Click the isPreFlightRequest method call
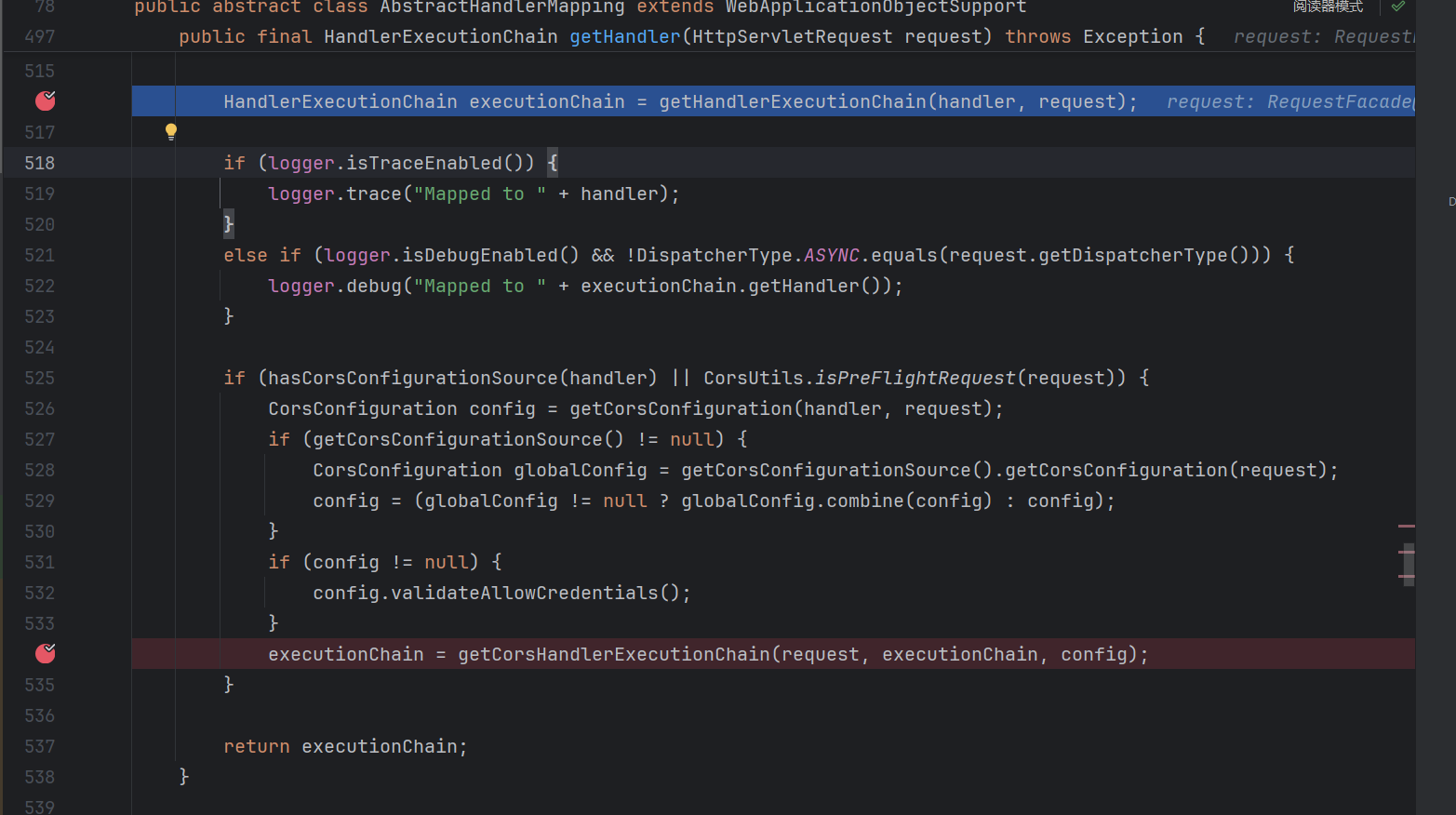Screen dimensions: 1456x815 coord(915,378)
